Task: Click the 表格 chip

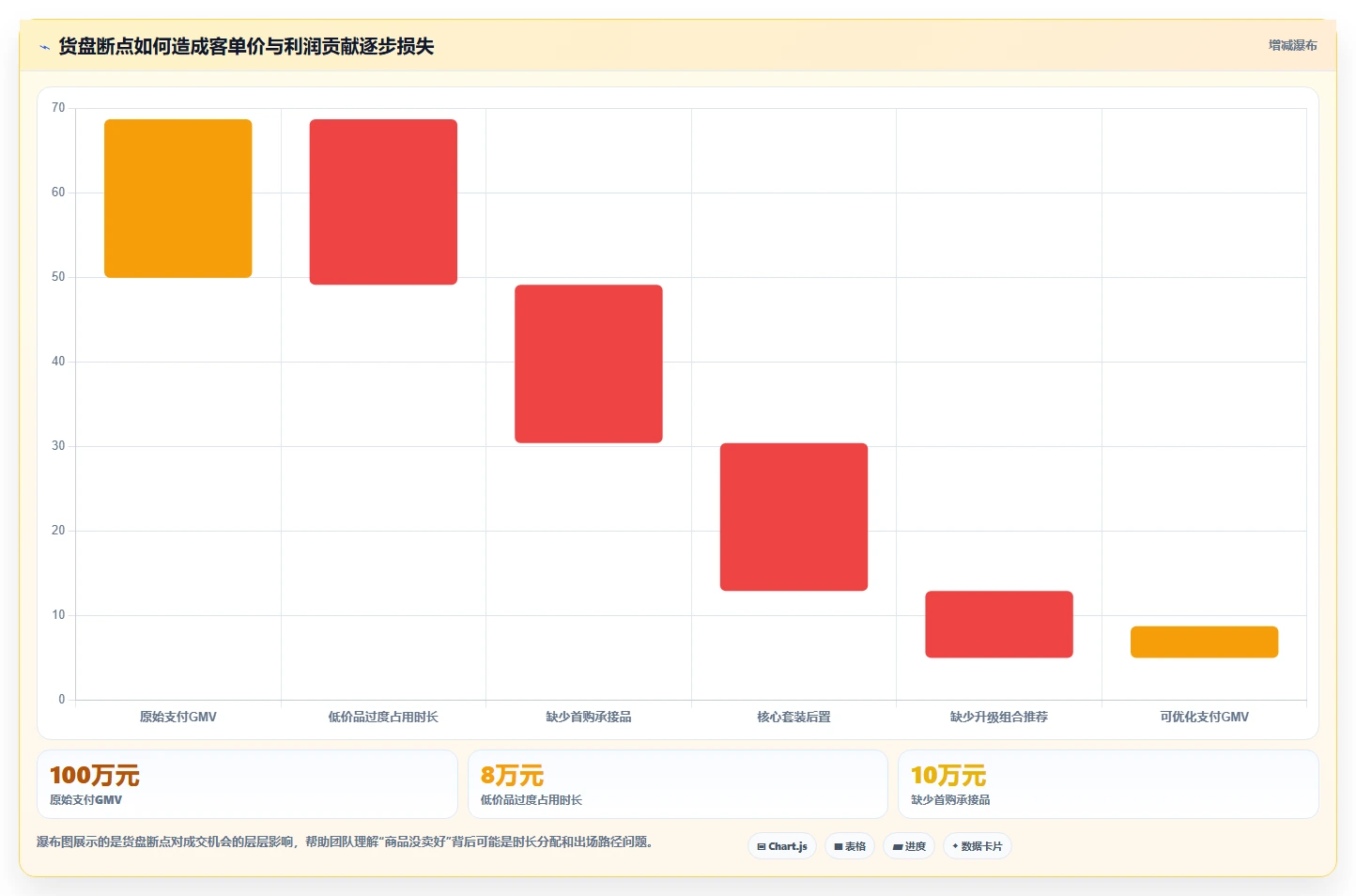Action: pos(850,846)
